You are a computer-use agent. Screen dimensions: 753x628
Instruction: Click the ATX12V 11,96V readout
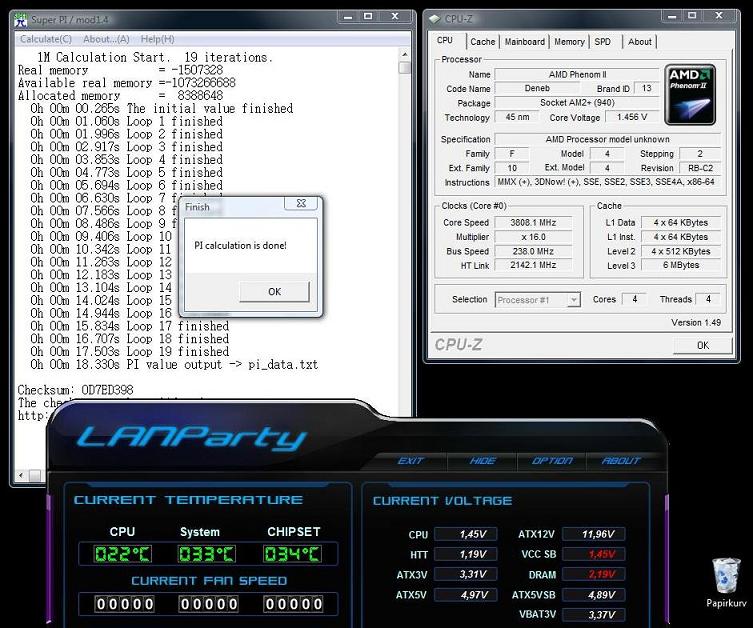(x=594, y=534)
